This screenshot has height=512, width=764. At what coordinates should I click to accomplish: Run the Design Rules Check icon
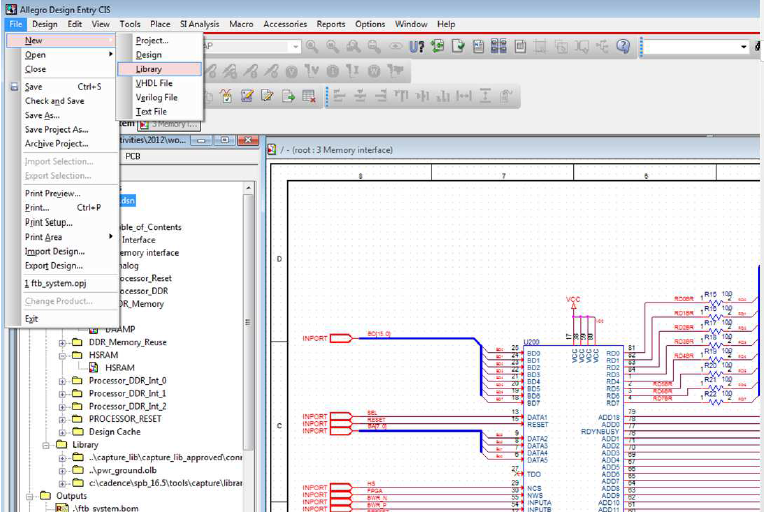tap(458, 46)
